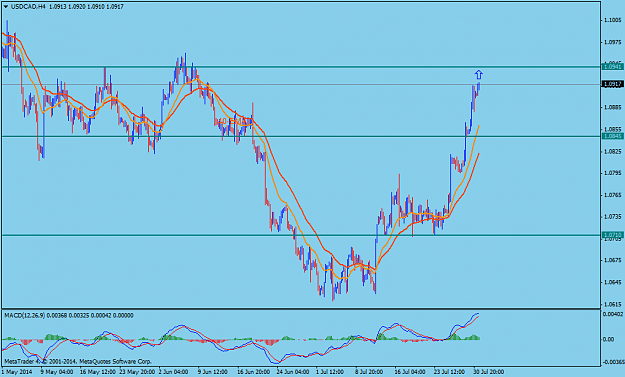Click the 16 Jul 04:00 date label
625x377 pixels.
[x=411, y=372]
